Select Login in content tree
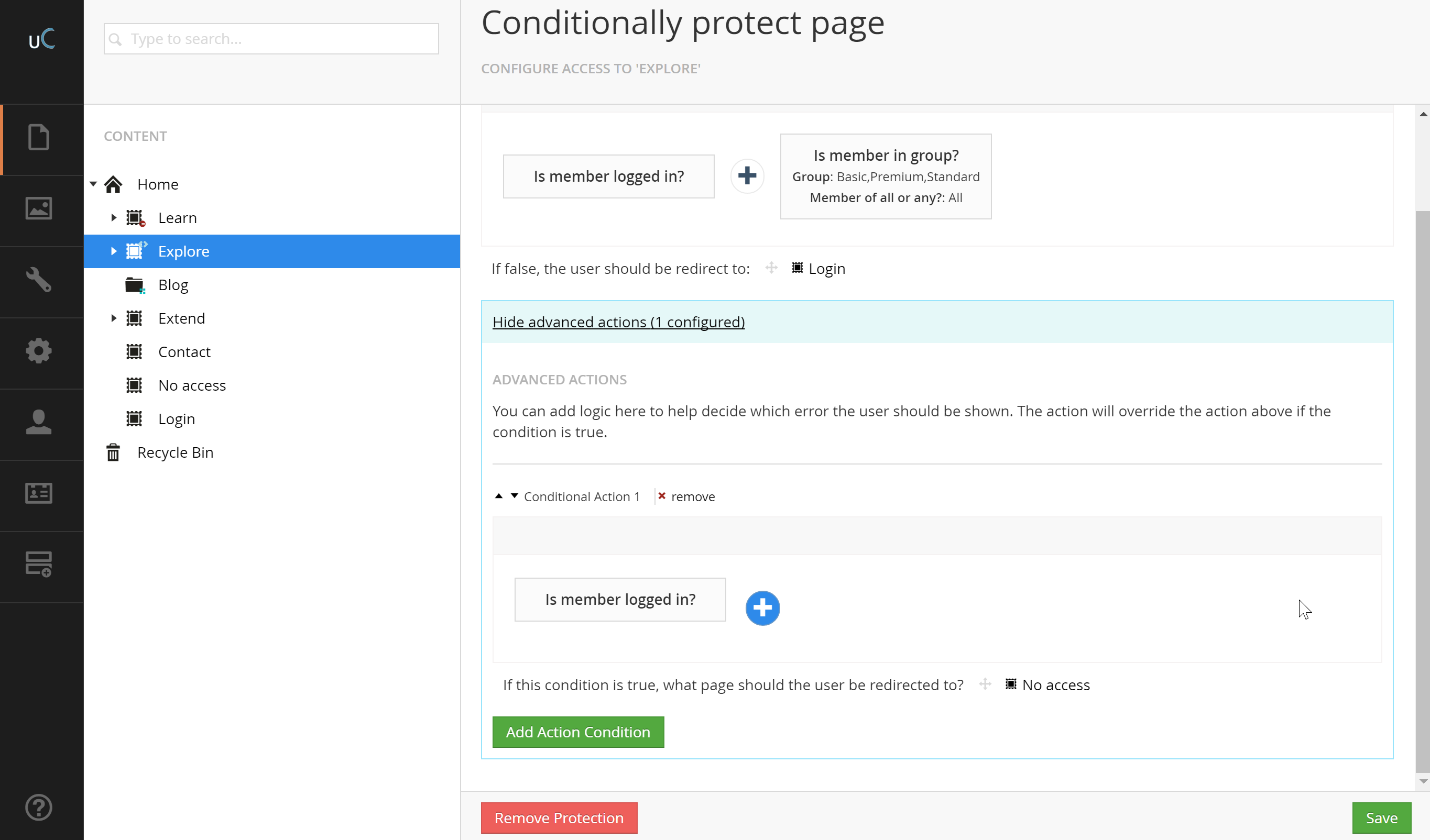 pos(177,418)
